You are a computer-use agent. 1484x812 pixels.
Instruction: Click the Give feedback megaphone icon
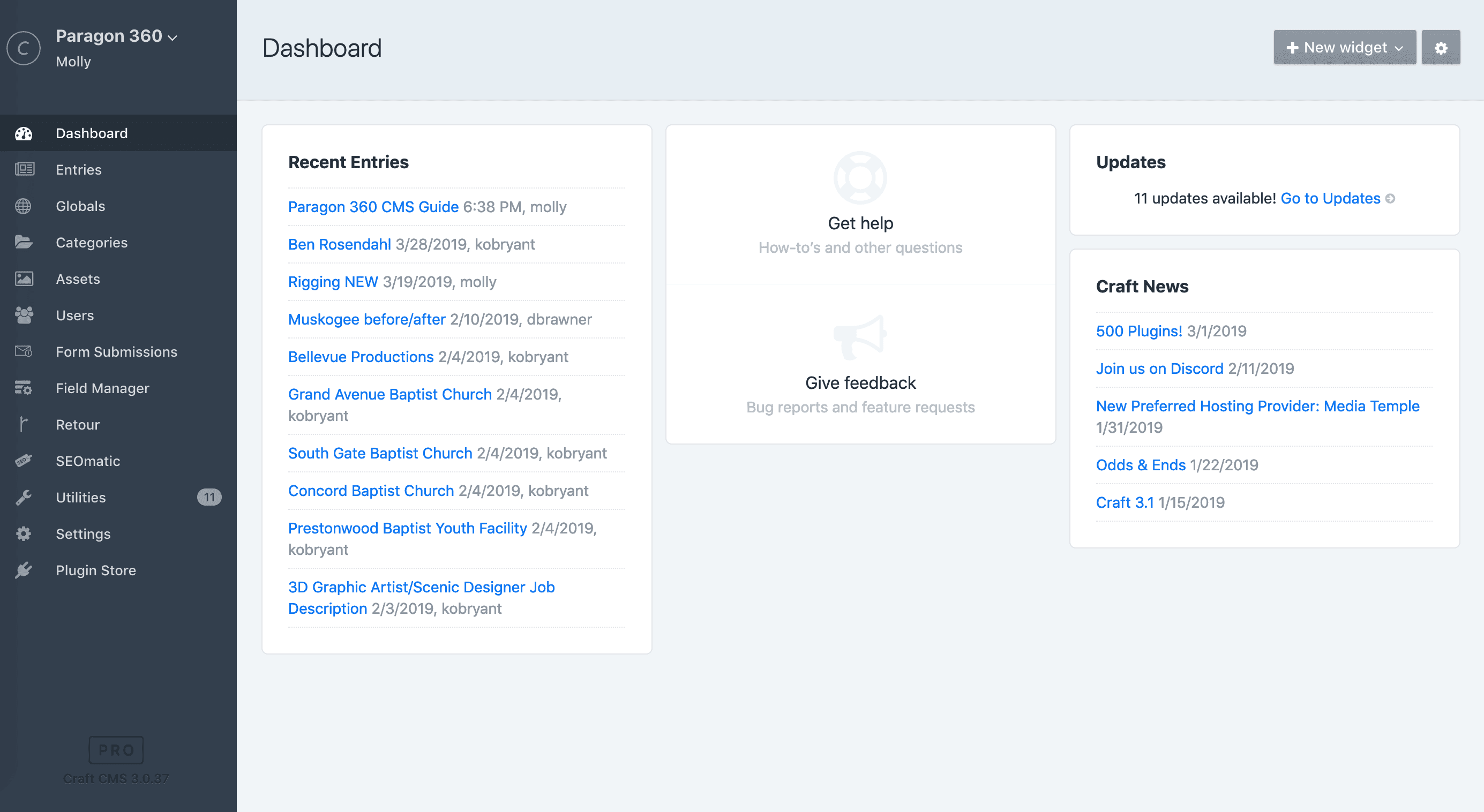[860, 337]
